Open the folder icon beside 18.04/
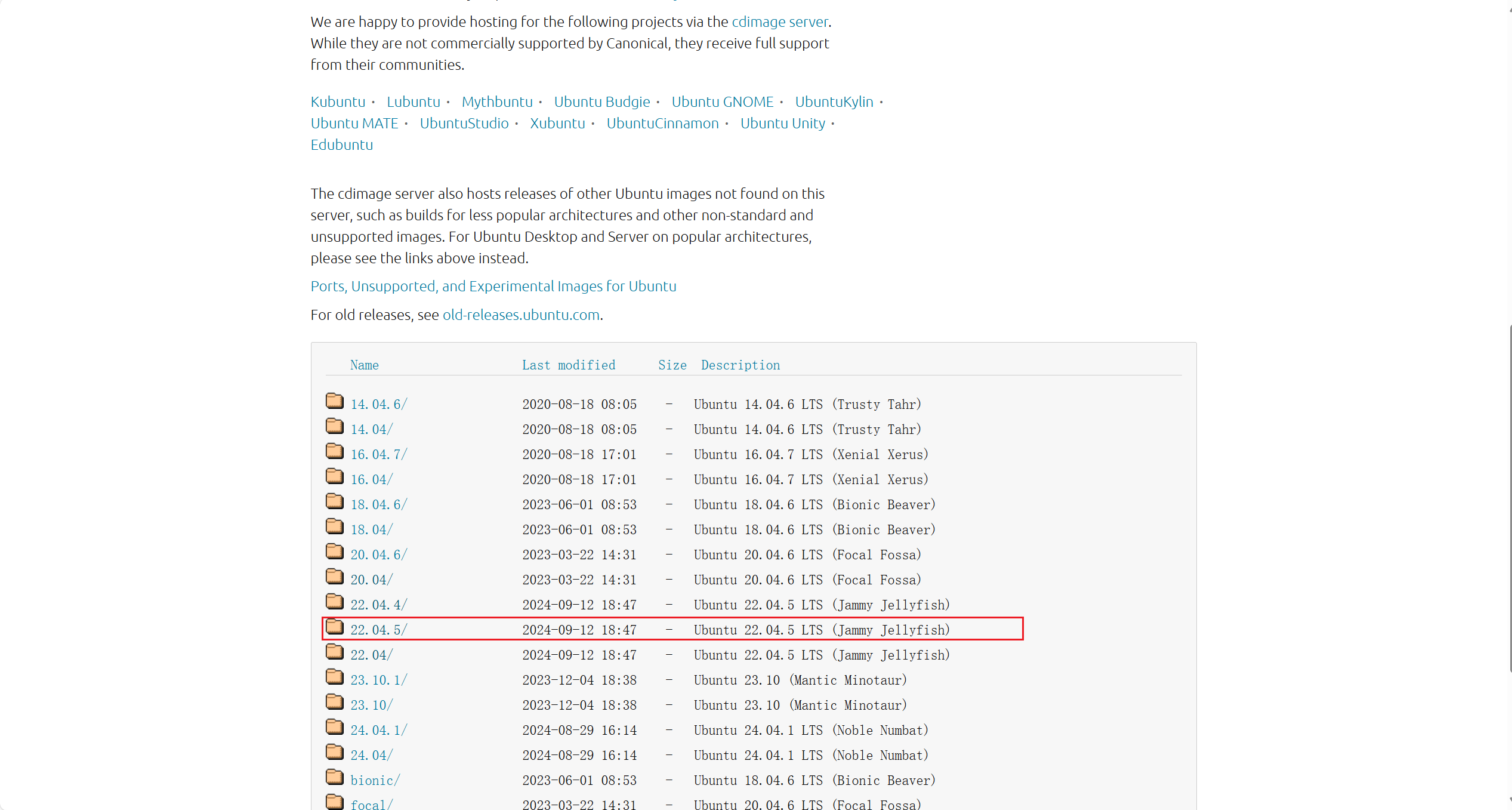This screenshot has height=810, width=1512. tap(335, 526)
